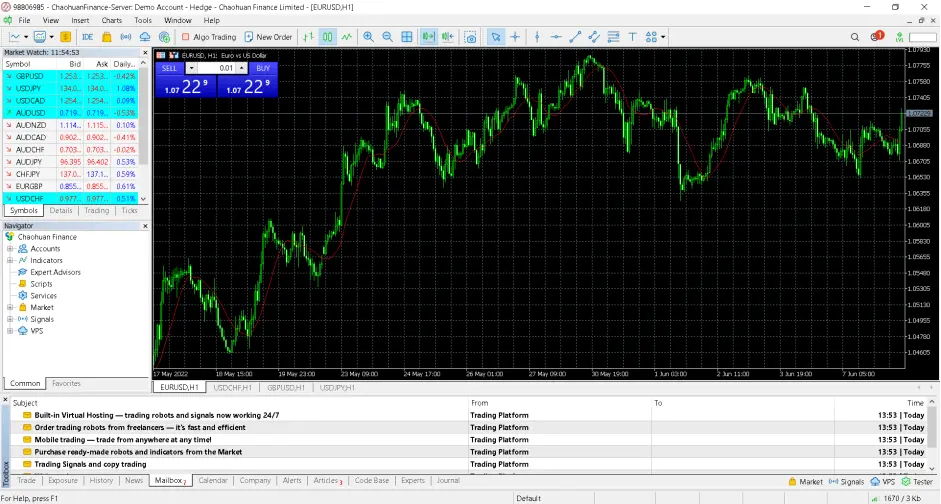Open the Calendar tab in Toolbox
The width and height of the screenshot is (941, 504).
tap(213, 481)
